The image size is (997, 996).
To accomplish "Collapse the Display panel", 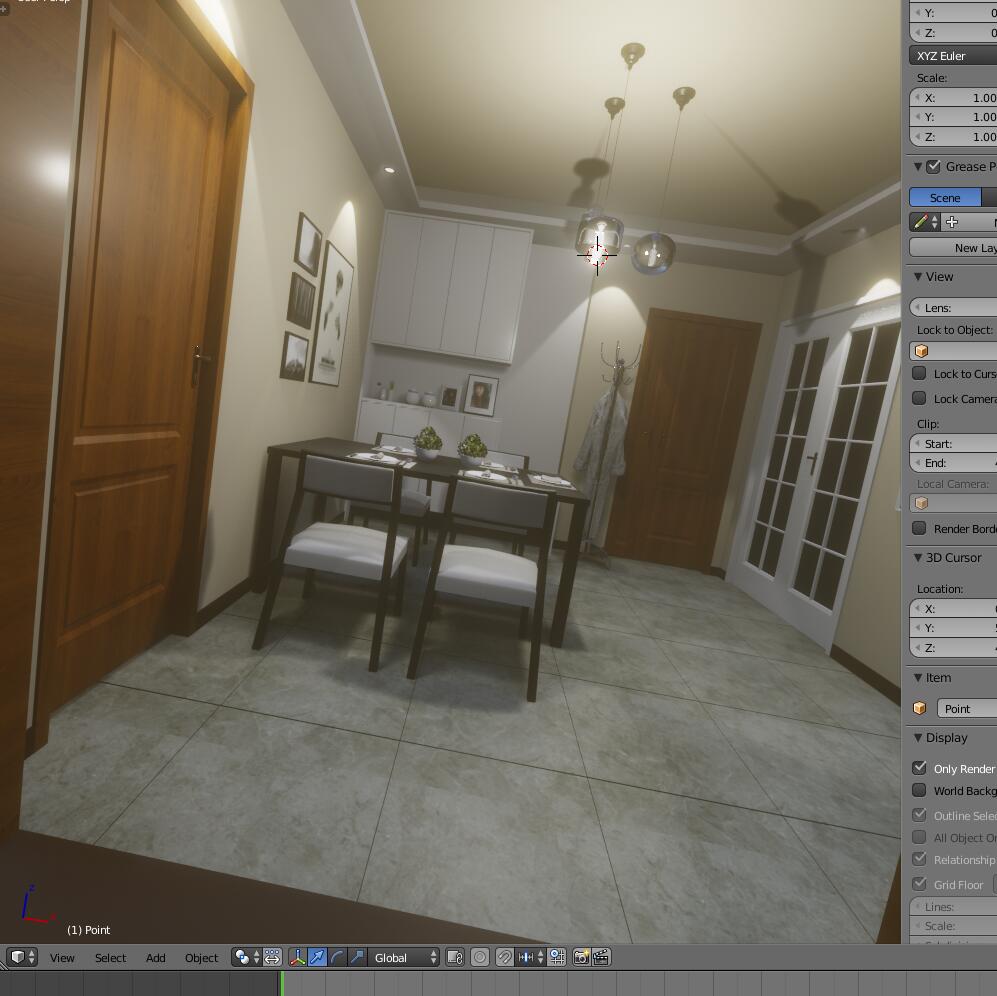I will (x=918, y=738).
